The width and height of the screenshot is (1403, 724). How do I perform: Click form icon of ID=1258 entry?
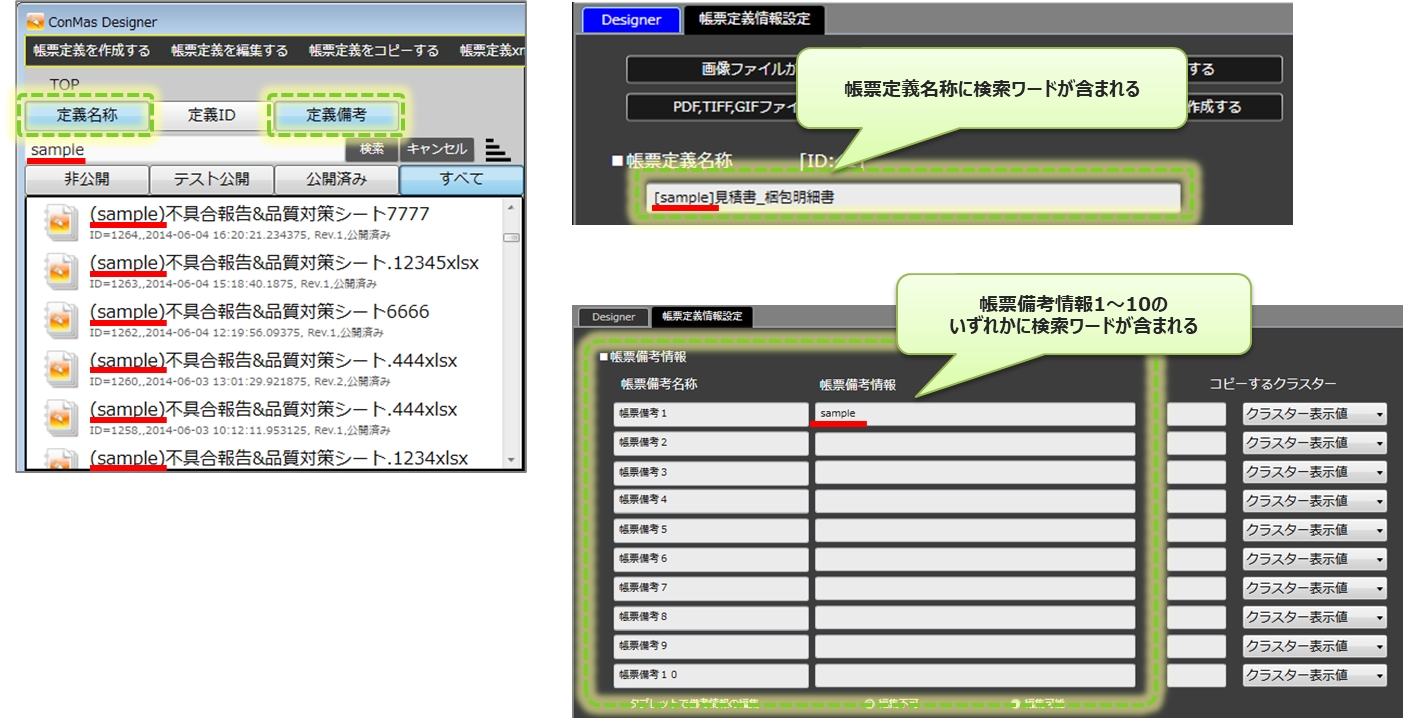(62, 418)
